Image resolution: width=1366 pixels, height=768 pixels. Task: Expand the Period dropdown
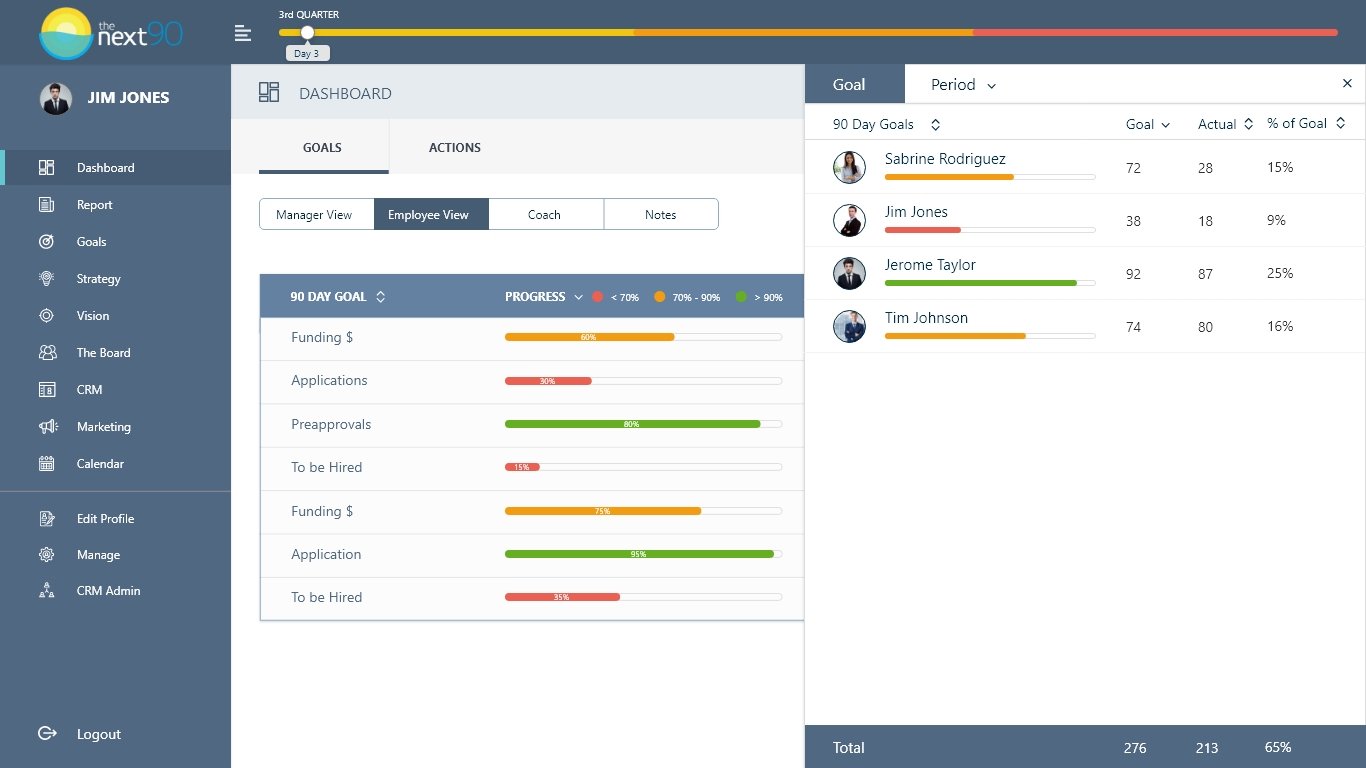(x=963, y=85)
